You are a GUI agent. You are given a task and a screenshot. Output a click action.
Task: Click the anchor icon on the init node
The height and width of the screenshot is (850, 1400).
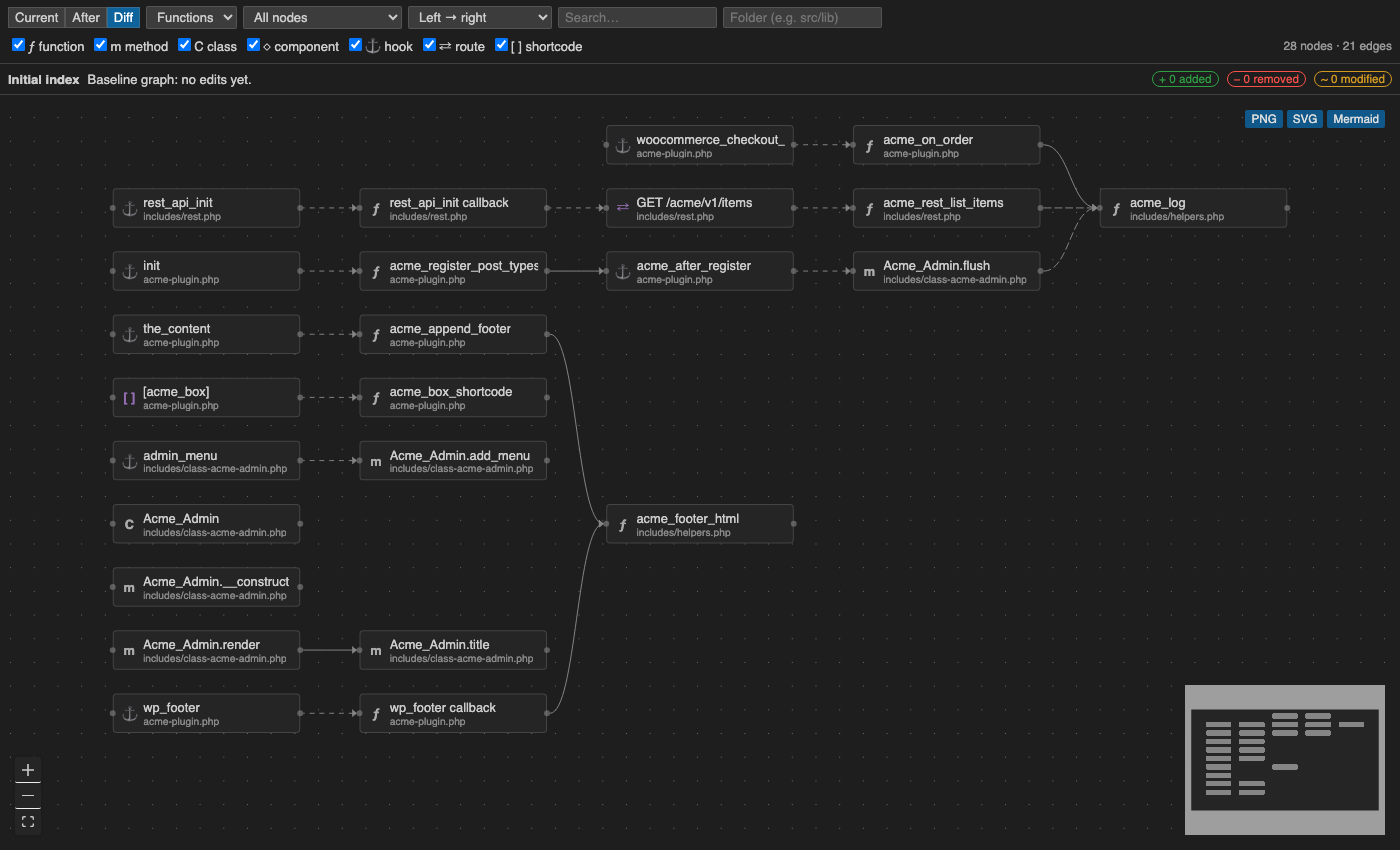click(129, 272)
